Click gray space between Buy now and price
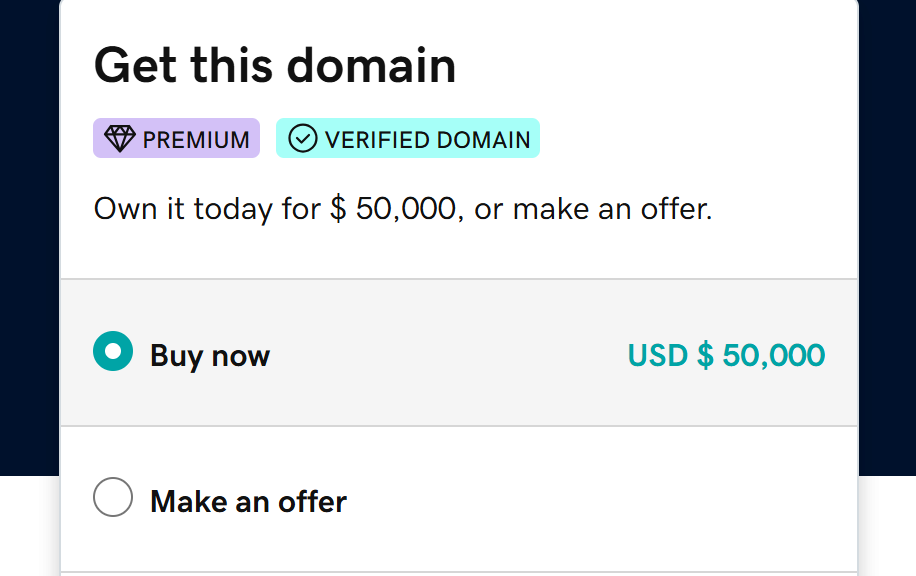The width and height of the screenshot is (916, 576). tap(450, 355)
